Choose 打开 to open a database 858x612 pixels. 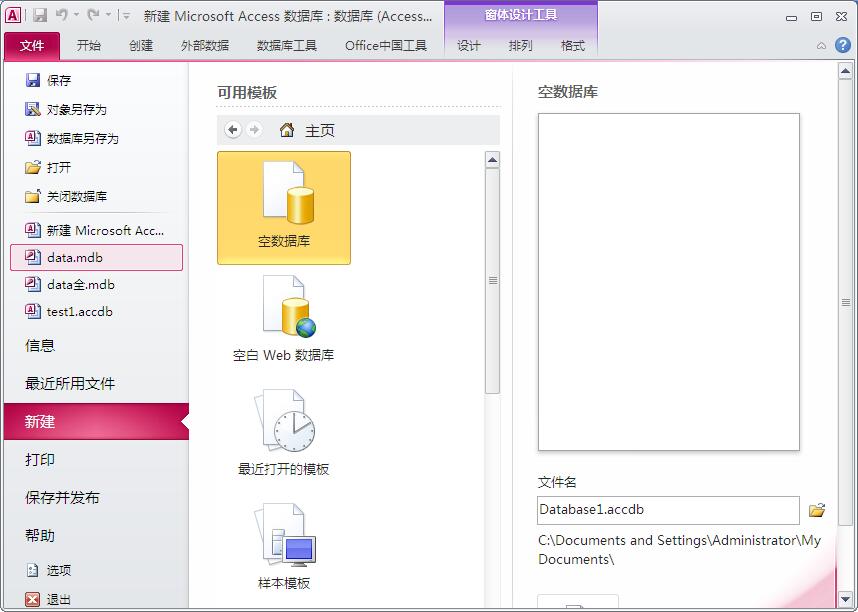(48, 168)
